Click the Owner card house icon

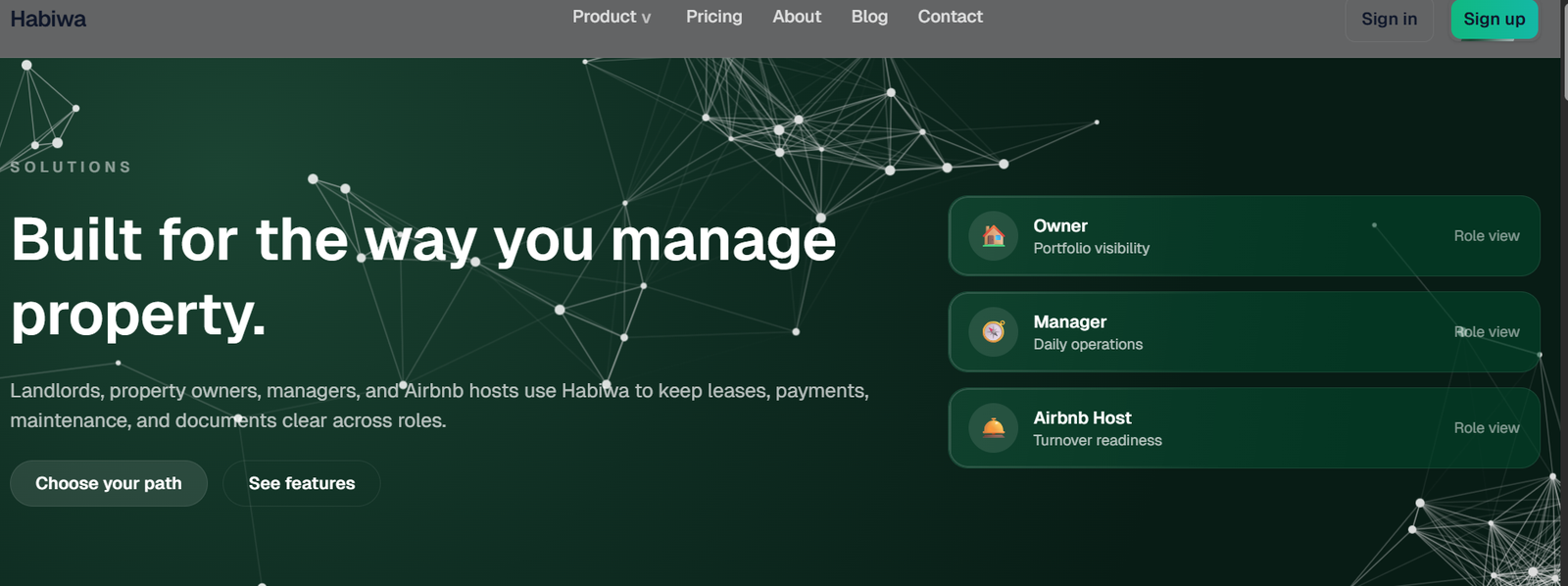pyautogui.click(x=994, y=236)
